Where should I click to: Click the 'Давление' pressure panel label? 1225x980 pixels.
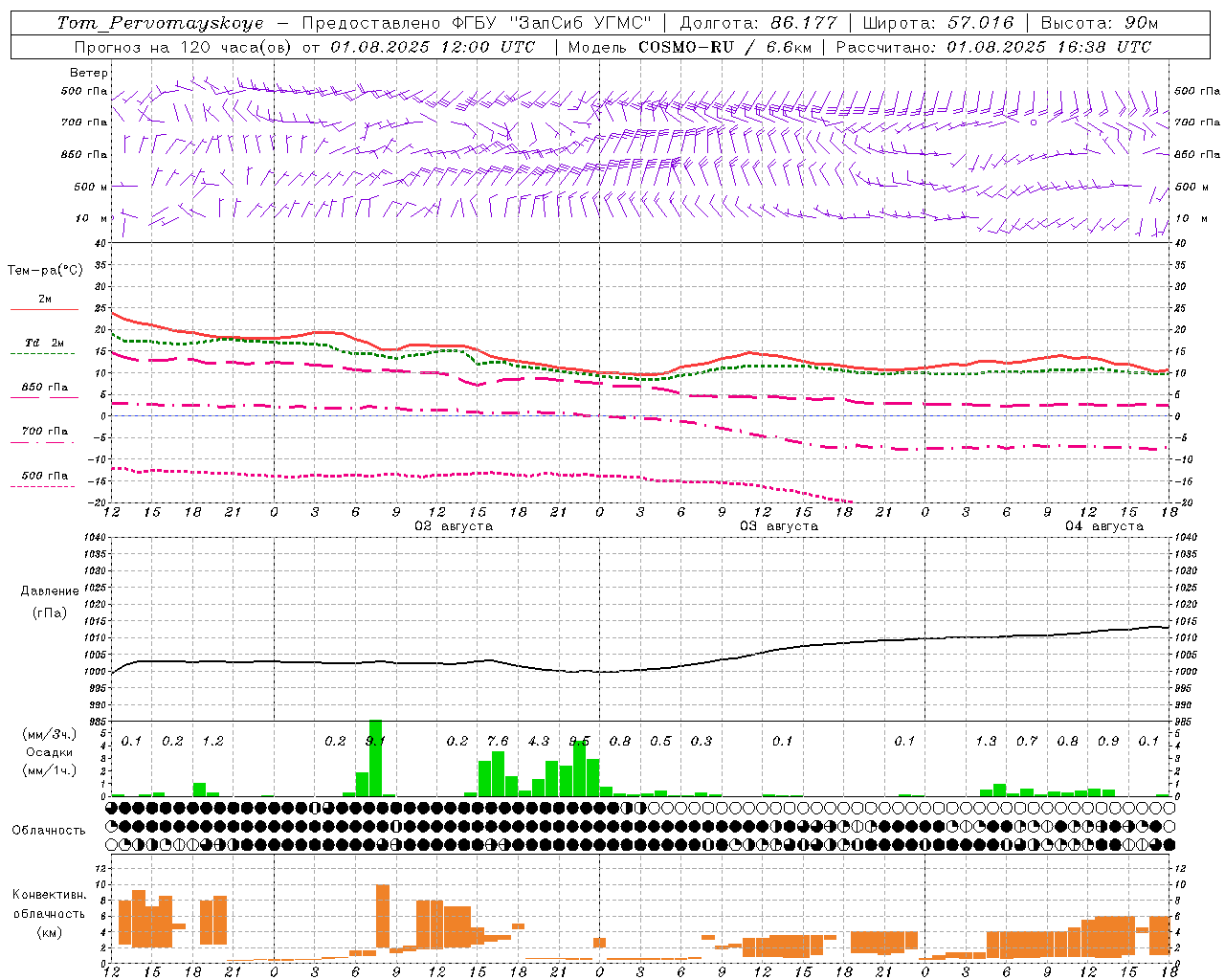[50, 591]
